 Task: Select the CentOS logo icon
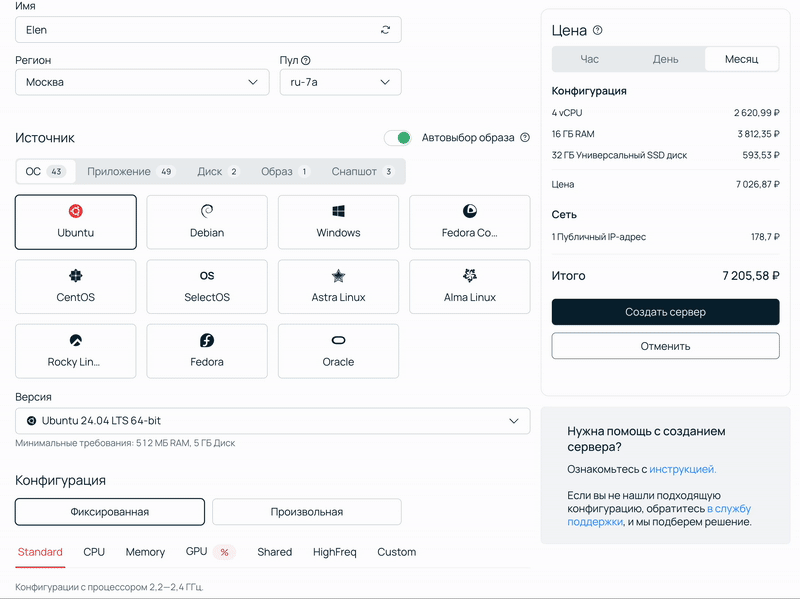[76, 276]
